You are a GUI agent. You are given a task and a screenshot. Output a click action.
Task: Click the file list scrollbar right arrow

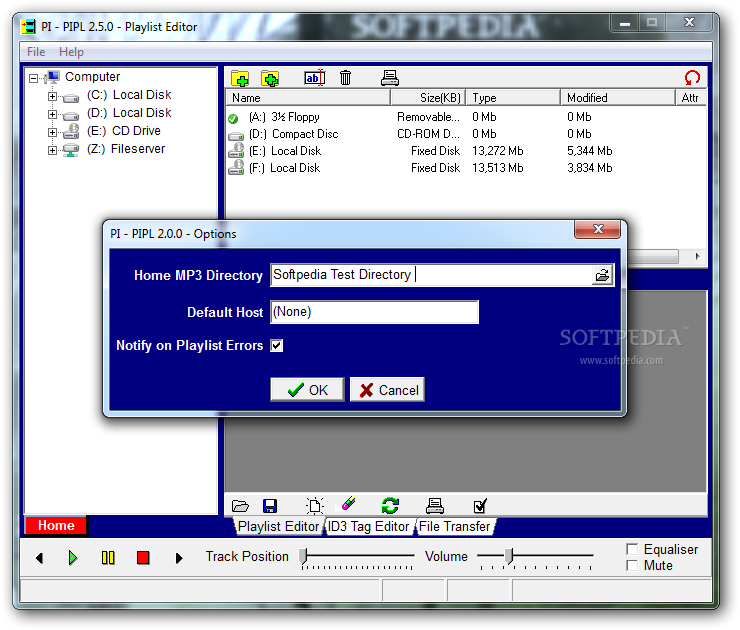[697, 256]
